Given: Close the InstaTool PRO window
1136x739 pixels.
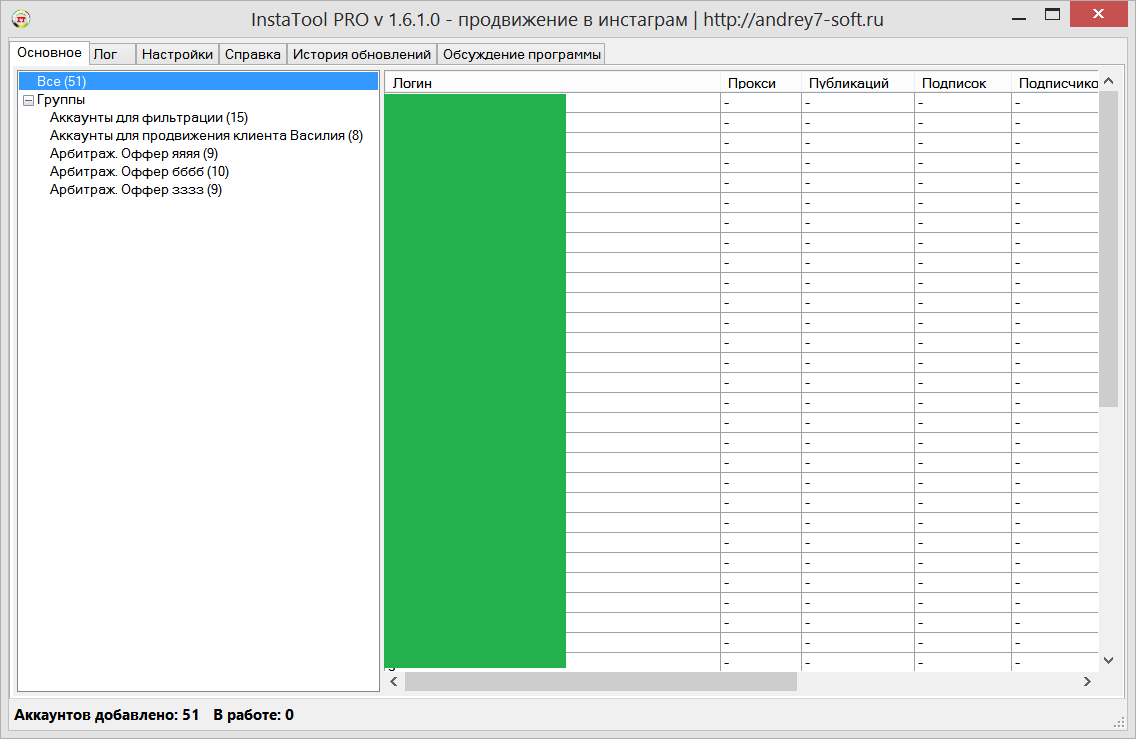Looking at the screenshot, I should [1098, 14].
